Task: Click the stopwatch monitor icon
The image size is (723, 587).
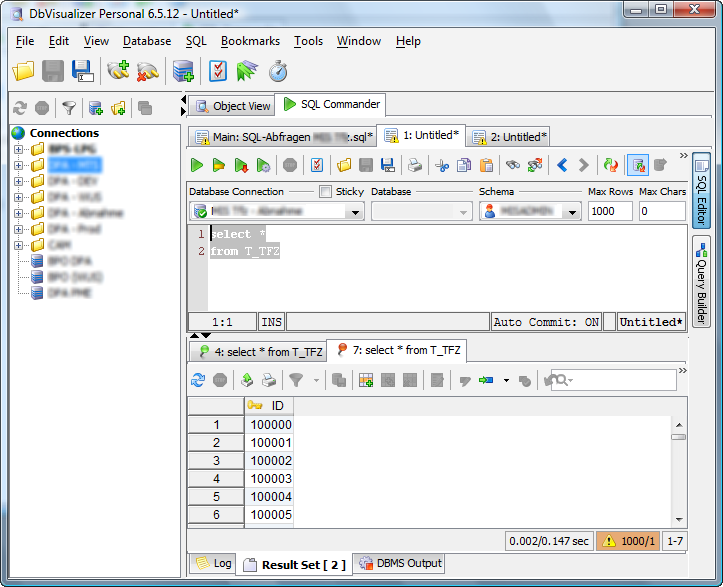Action: click(278, 71)
